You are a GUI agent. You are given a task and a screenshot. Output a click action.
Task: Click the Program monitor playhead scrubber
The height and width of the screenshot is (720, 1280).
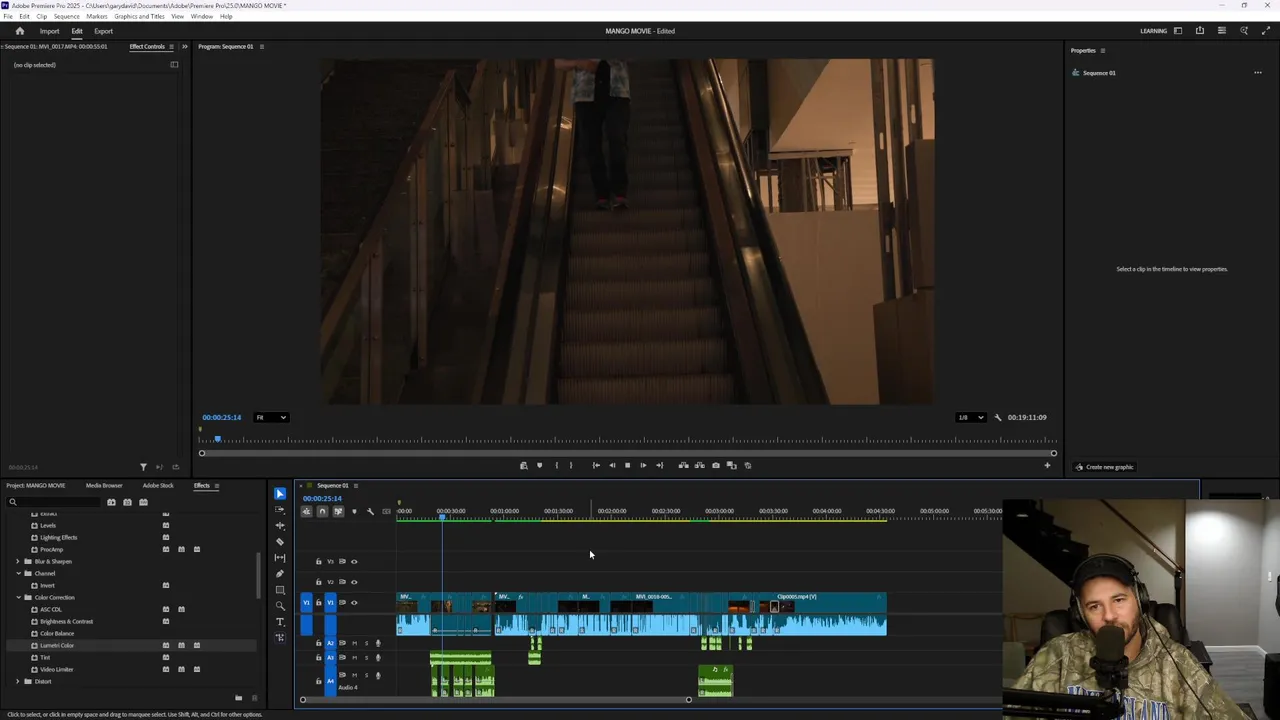pos(217,439)
